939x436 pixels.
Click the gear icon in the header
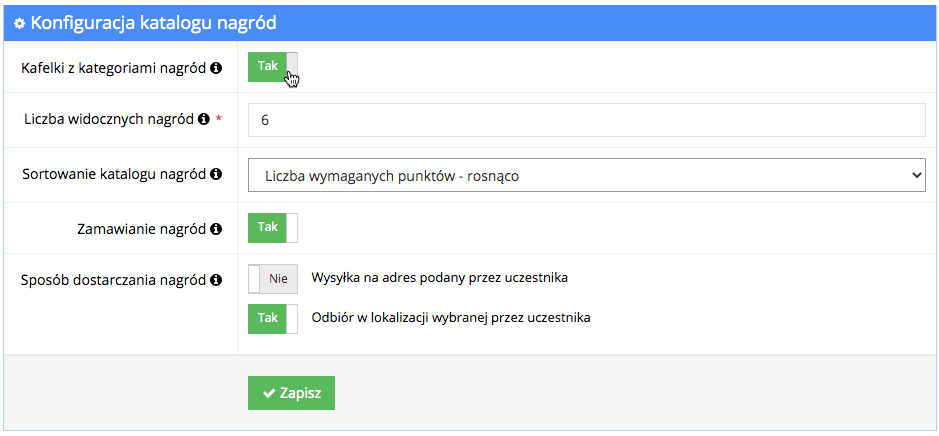point(20,23)
